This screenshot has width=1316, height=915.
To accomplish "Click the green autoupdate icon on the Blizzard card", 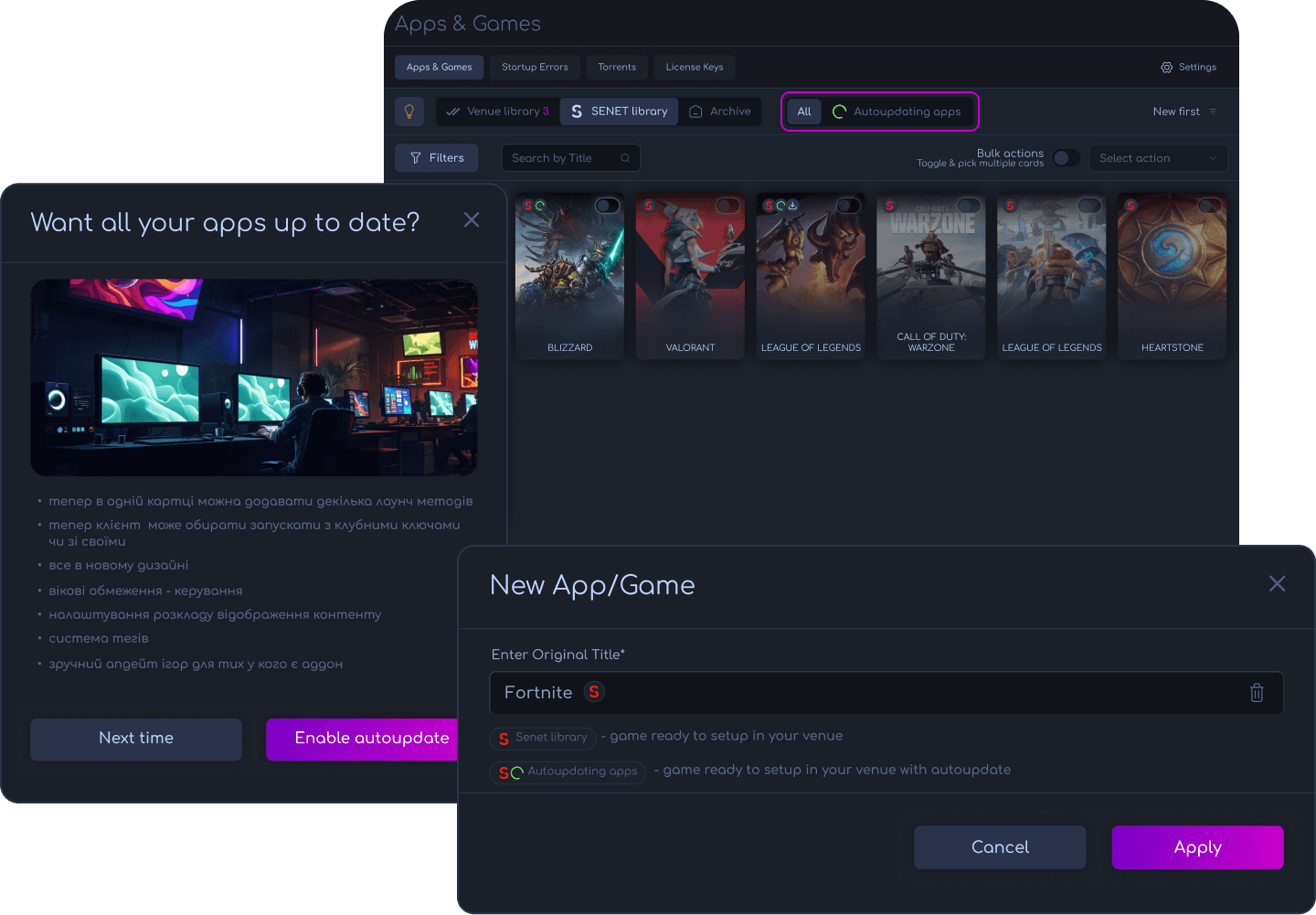I will [x=540, y=206].
